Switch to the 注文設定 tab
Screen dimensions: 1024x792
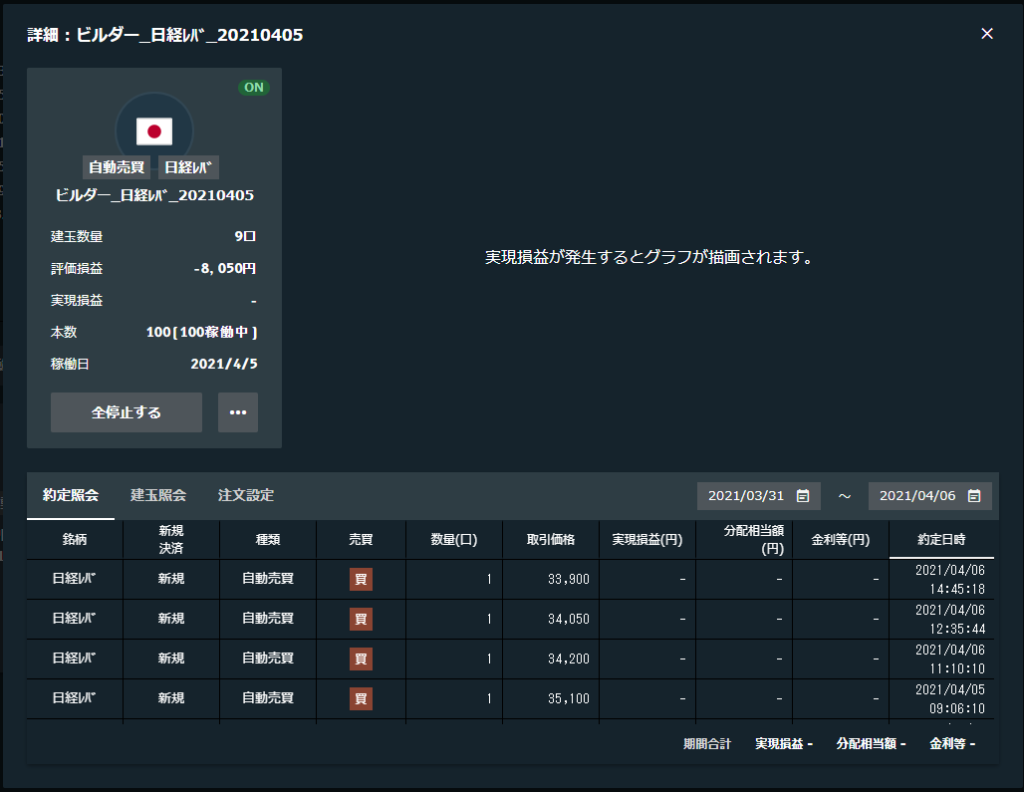click(246, 495)
